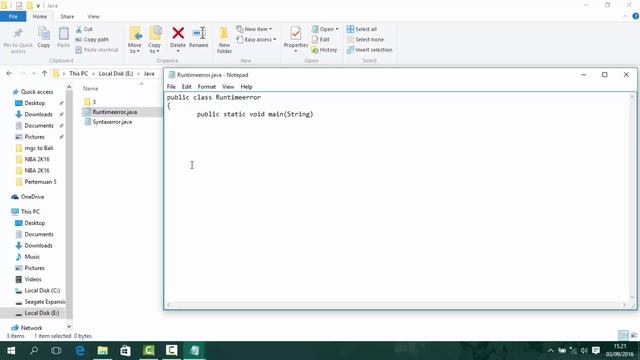
Task: Open Local Disk (C:) in sidebar
Action: pyautogui.click(x=42, y=291)
